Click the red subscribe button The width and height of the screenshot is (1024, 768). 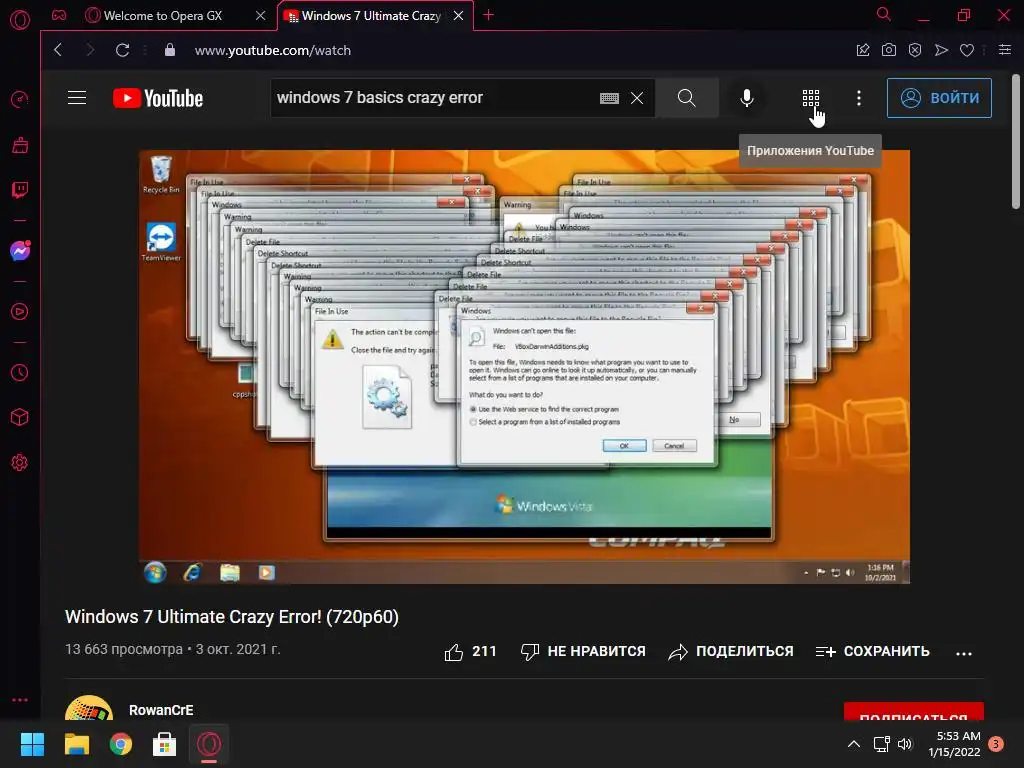pyautogui.click(x=914, y=711)
